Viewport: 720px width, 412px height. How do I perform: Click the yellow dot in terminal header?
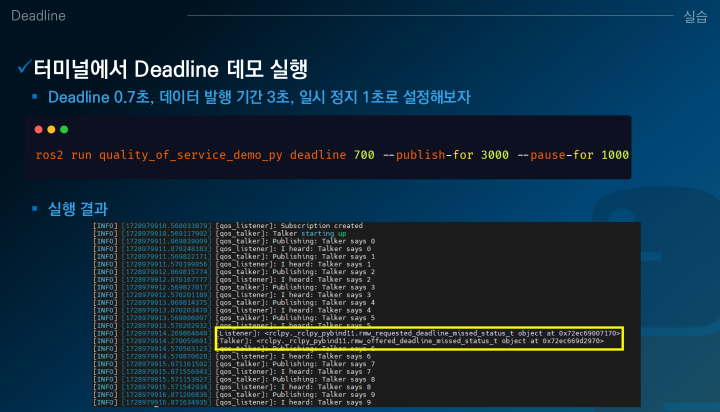51,130
